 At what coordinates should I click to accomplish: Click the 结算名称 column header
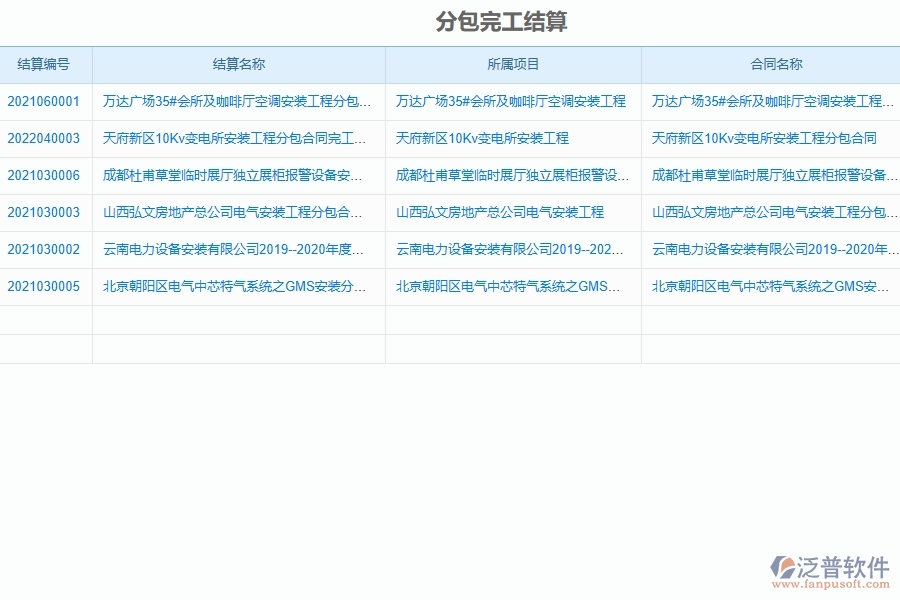point(235,64)
